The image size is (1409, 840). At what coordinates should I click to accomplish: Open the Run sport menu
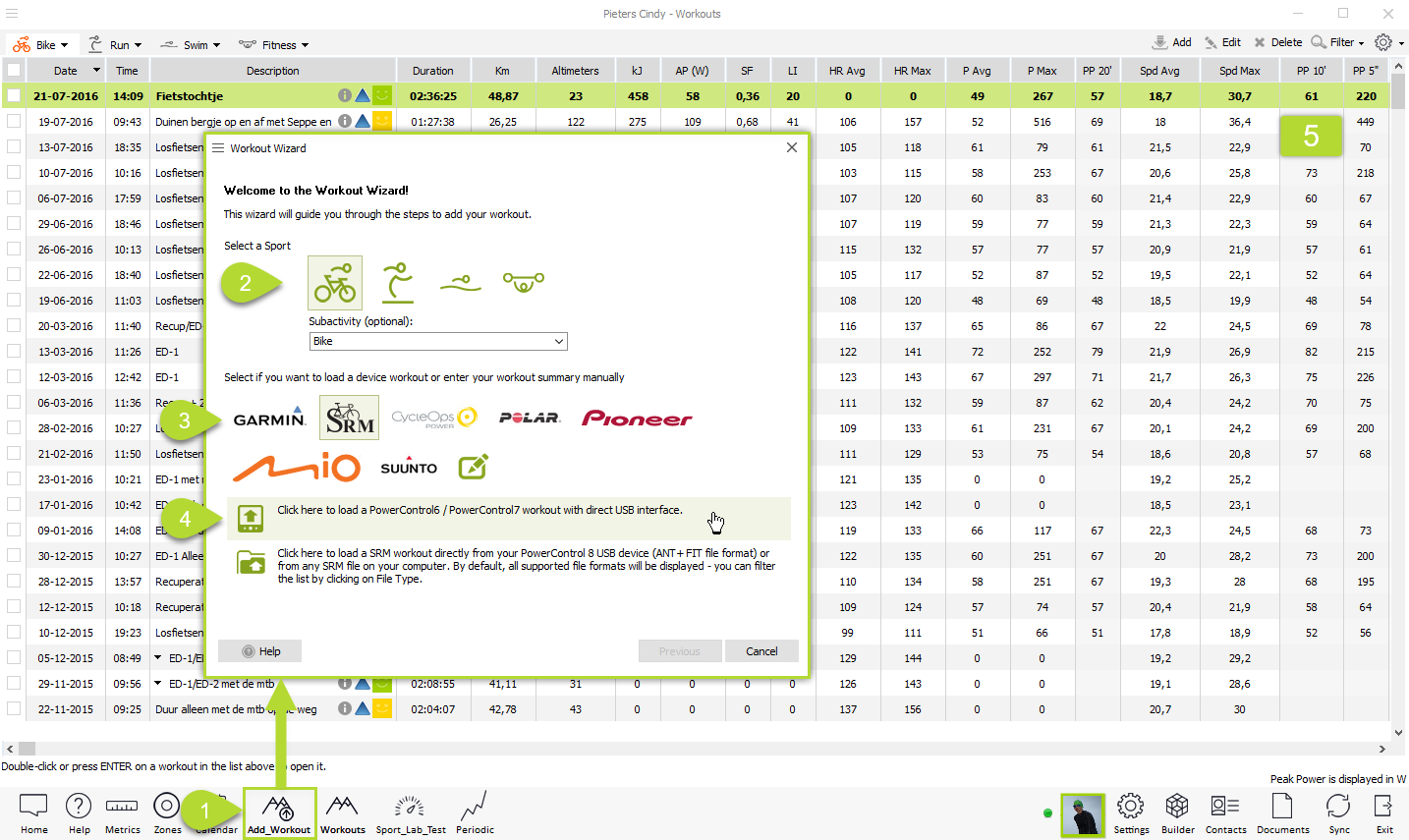coord(116,45)
